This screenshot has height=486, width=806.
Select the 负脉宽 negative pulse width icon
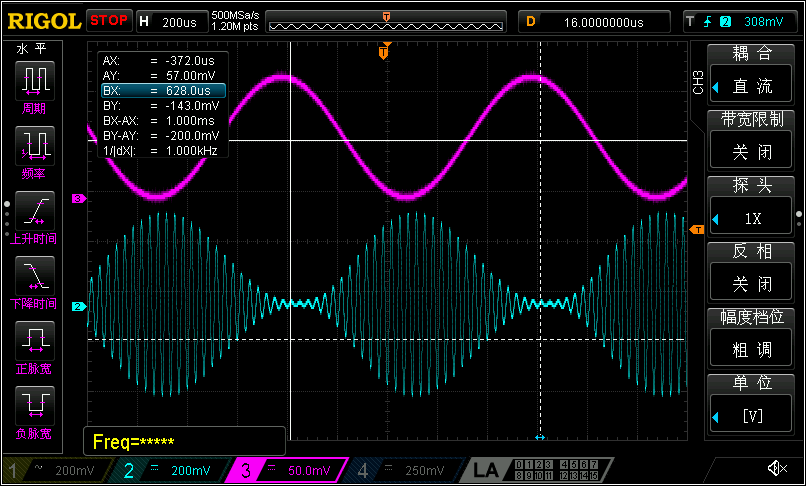pos(35,410)
